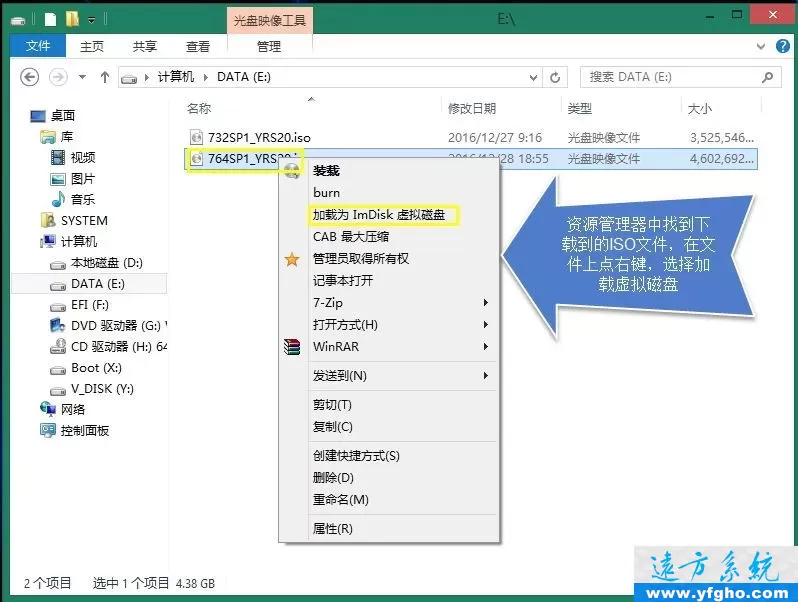Click the 4,602,692 size cell
This screenshot has height=602, width=798.
pos(722,159)
